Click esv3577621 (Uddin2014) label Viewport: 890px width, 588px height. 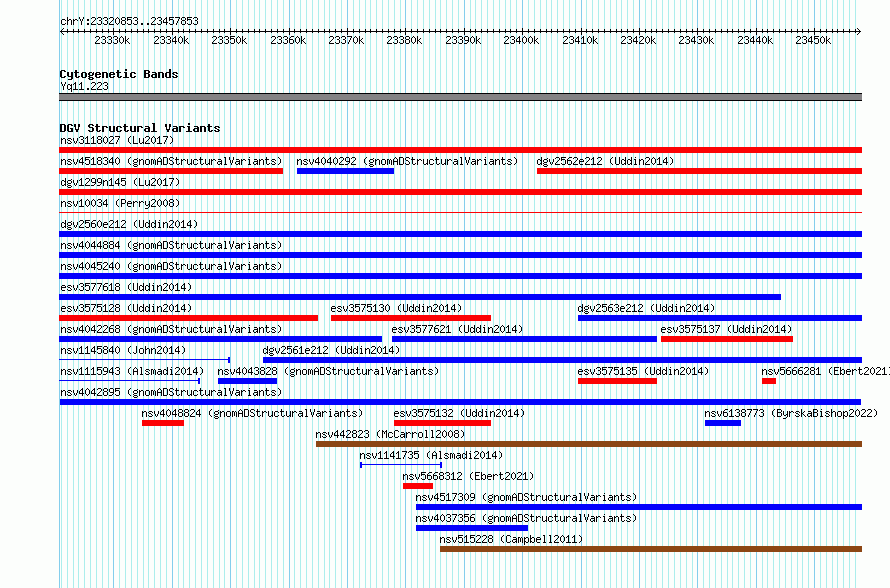pos(457,329)
